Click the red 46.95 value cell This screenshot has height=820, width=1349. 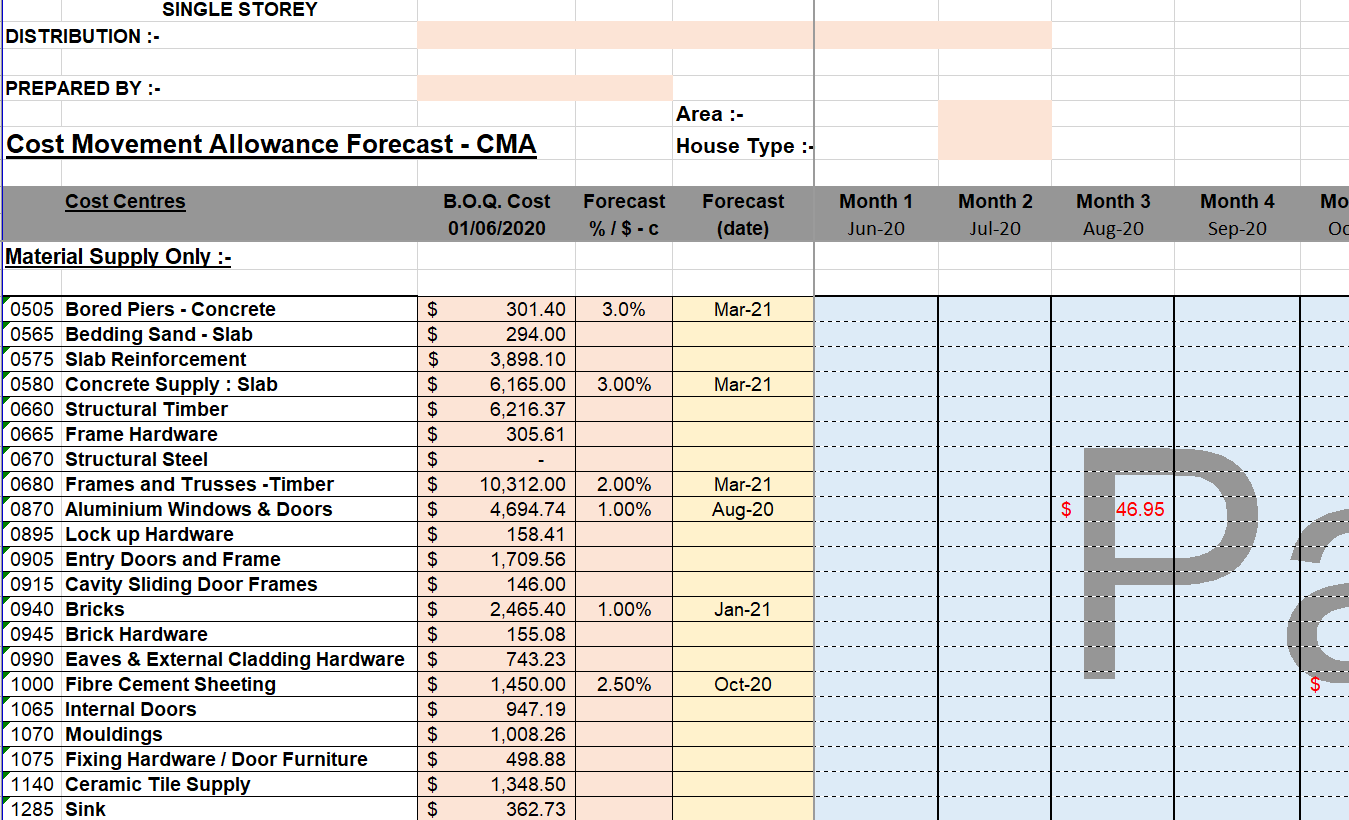coord(1113,510)
